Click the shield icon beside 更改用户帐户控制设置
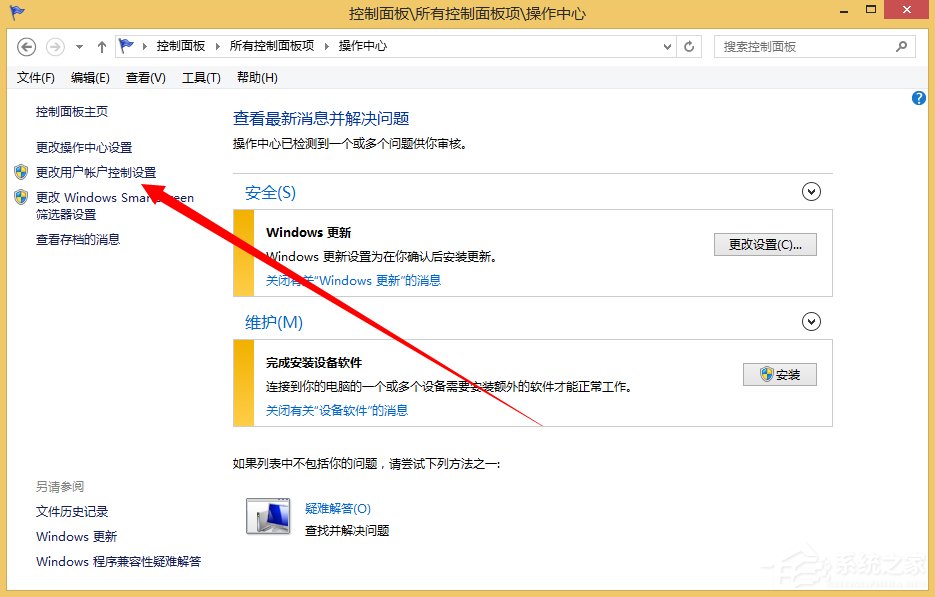Image resolution: width=935 pixels, height=597 pixels. [20, 172]
